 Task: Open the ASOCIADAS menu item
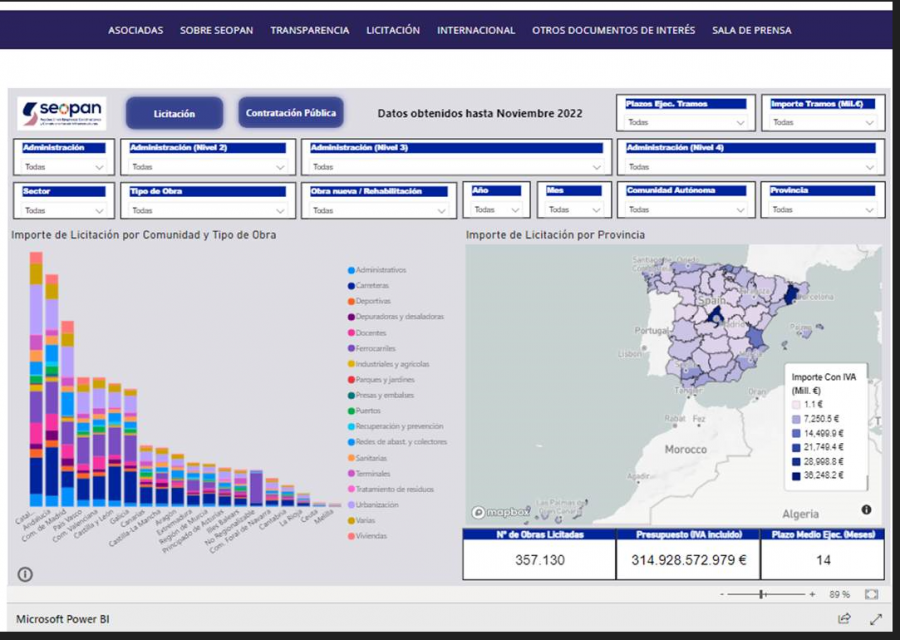pos(135,30)
